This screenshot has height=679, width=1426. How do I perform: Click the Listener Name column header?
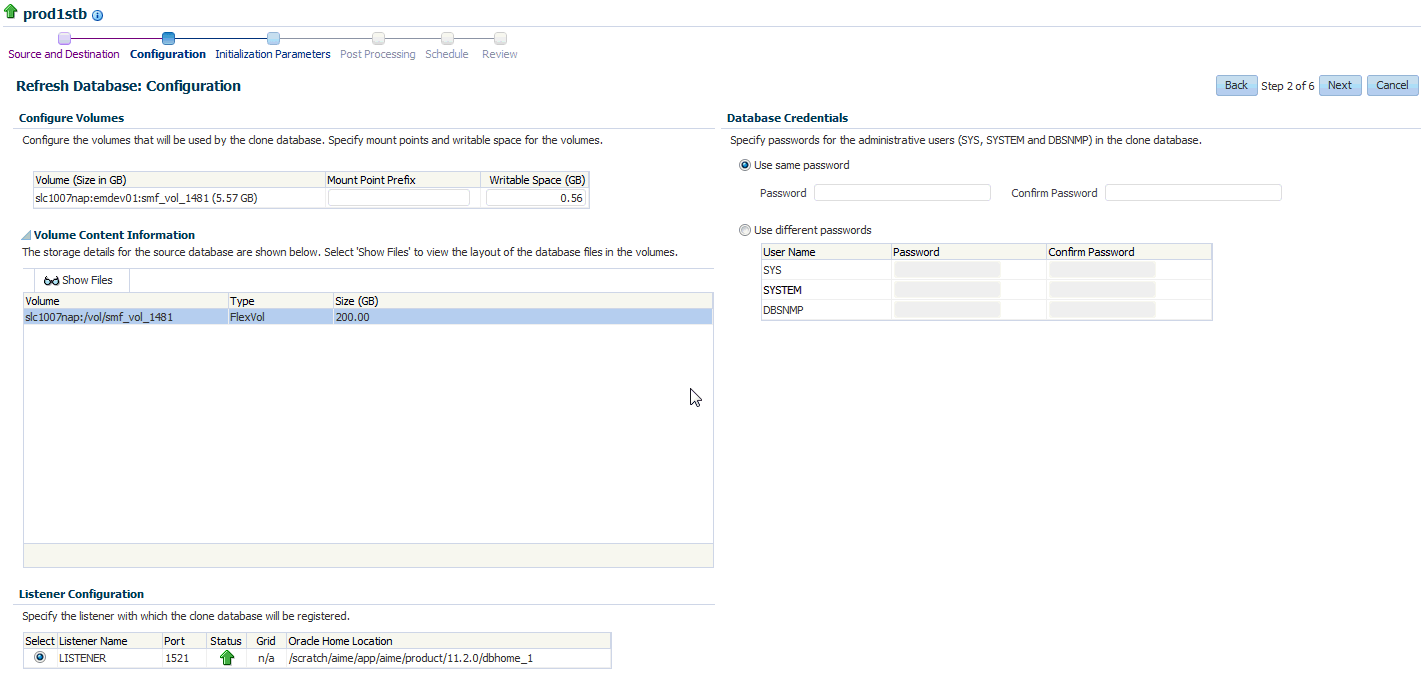[109, 641]
